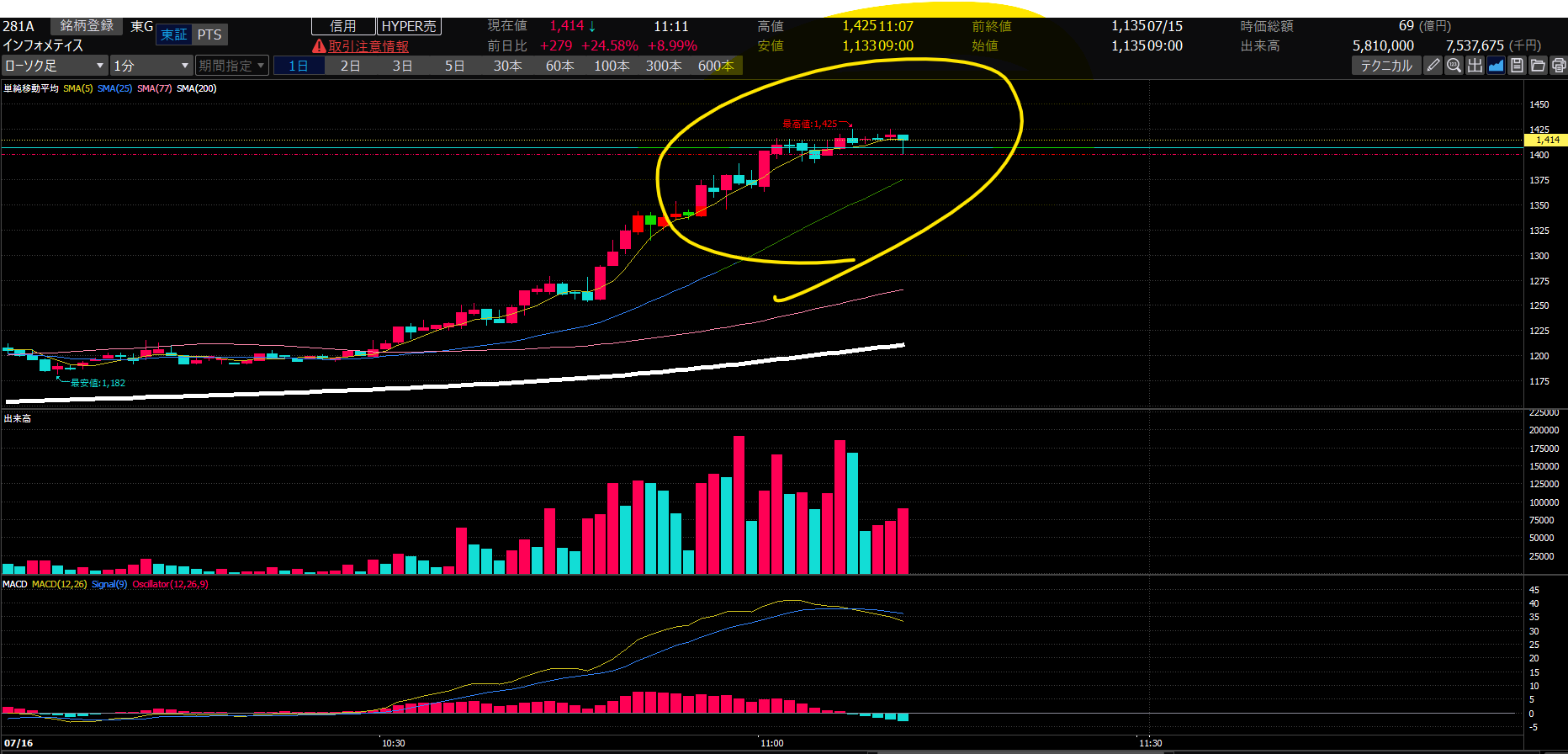Open the テクニカル technical indicators button
This screenshot has width=1568, height=754.
(1386, 66)
